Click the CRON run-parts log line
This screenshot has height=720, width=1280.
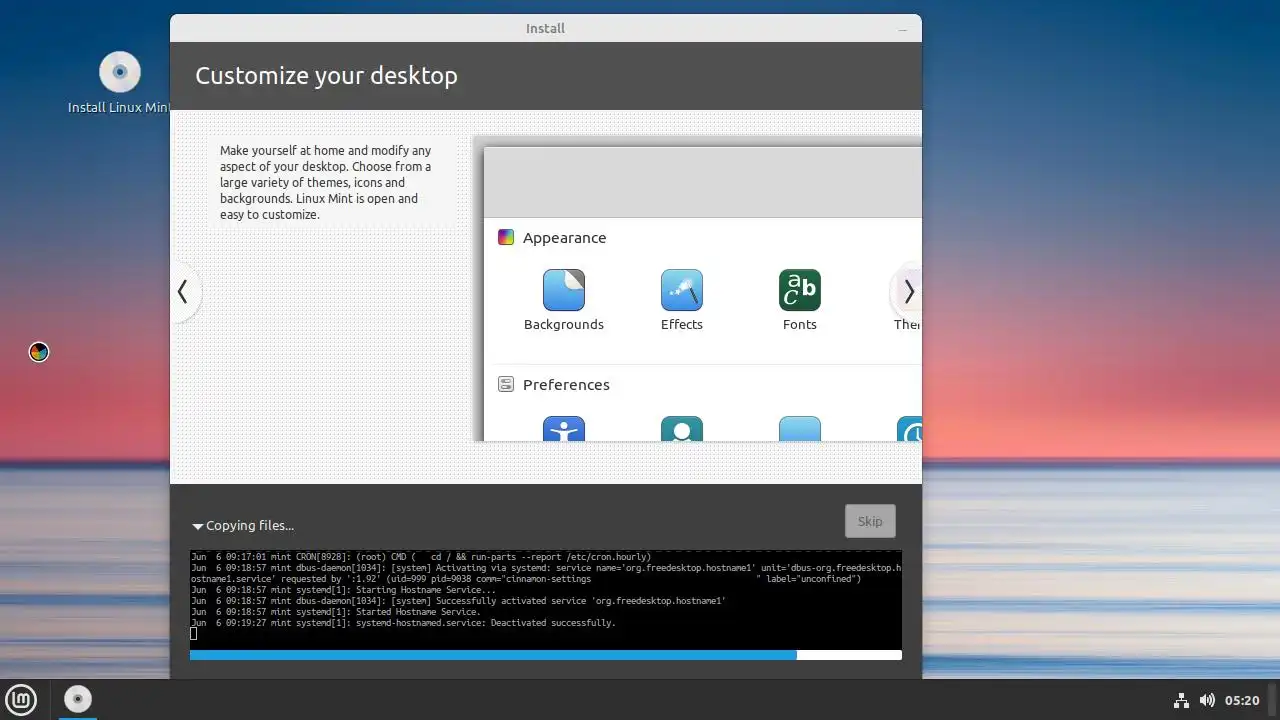(x=421, y=557)
